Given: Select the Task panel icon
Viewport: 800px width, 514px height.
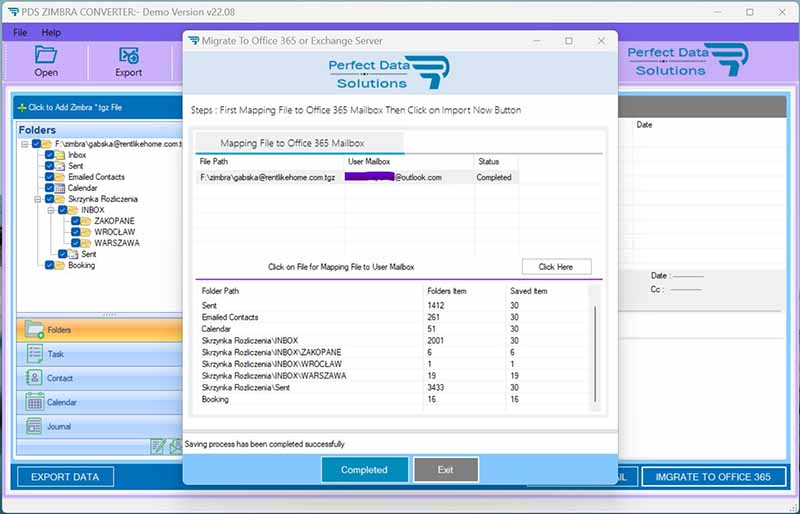Looking at the screenshot, I should tap(35, 354).
